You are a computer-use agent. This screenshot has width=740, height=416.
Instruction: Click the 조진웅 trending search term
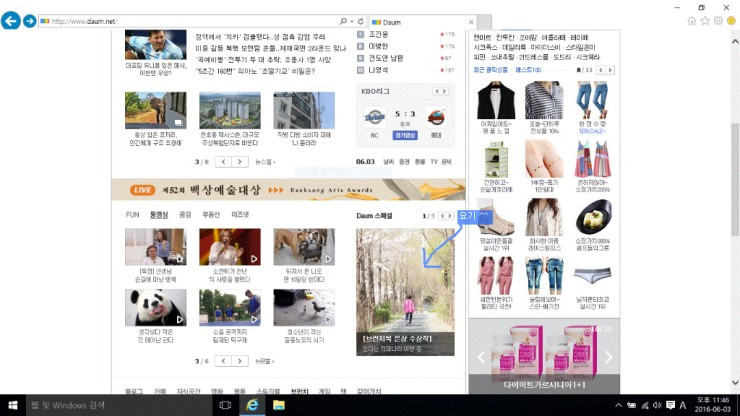[378, 34]
